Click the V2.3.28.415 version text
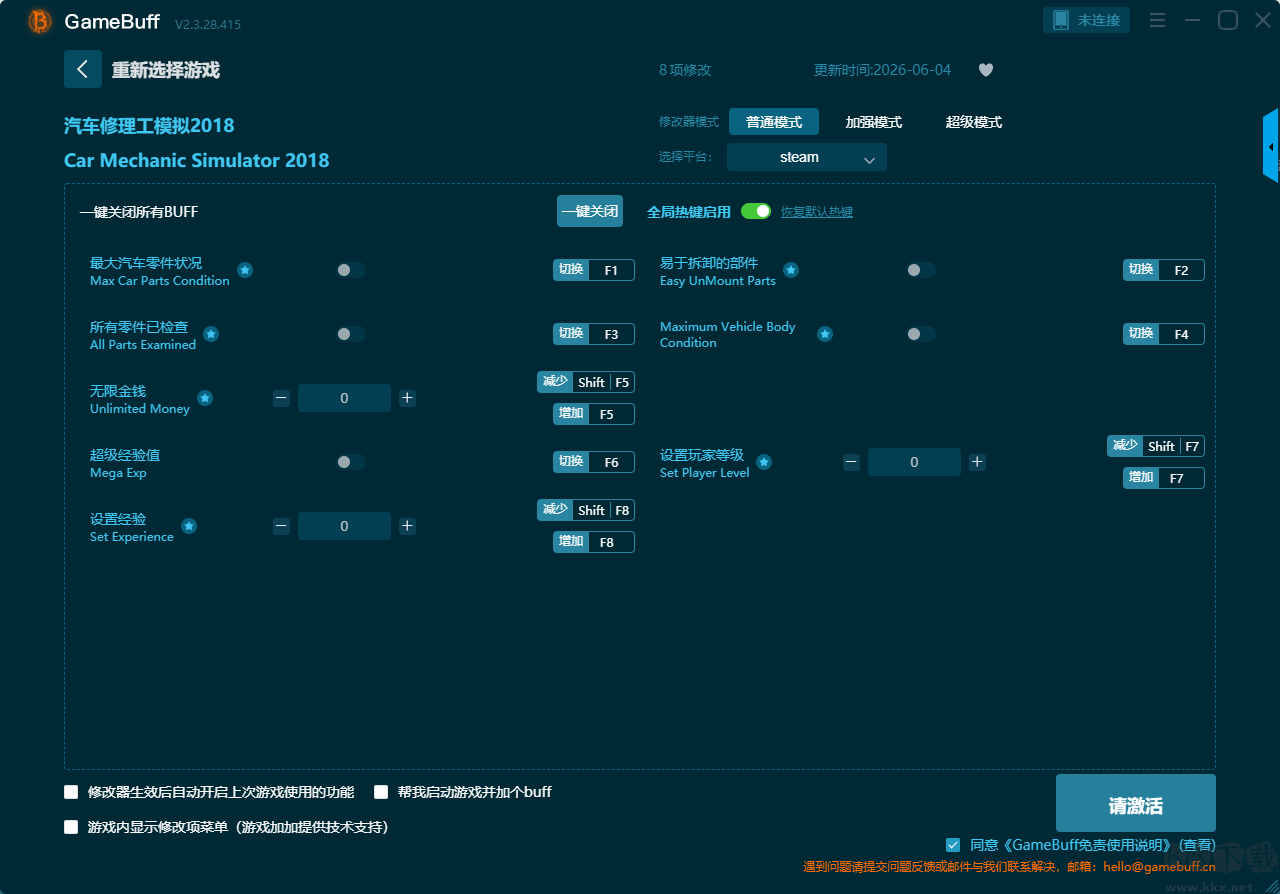 click(x=208, y=24)
